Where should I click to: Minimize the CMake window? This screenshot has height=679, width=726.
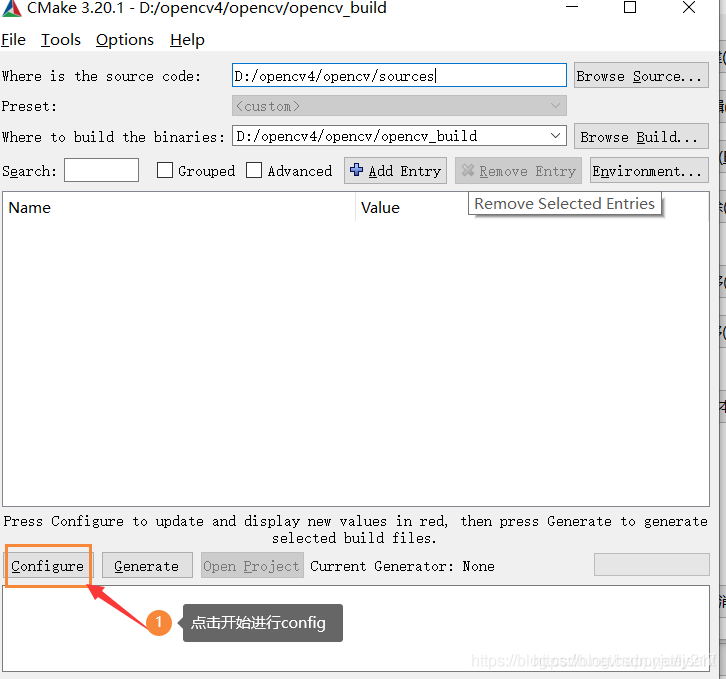click(x=572, y=7)
